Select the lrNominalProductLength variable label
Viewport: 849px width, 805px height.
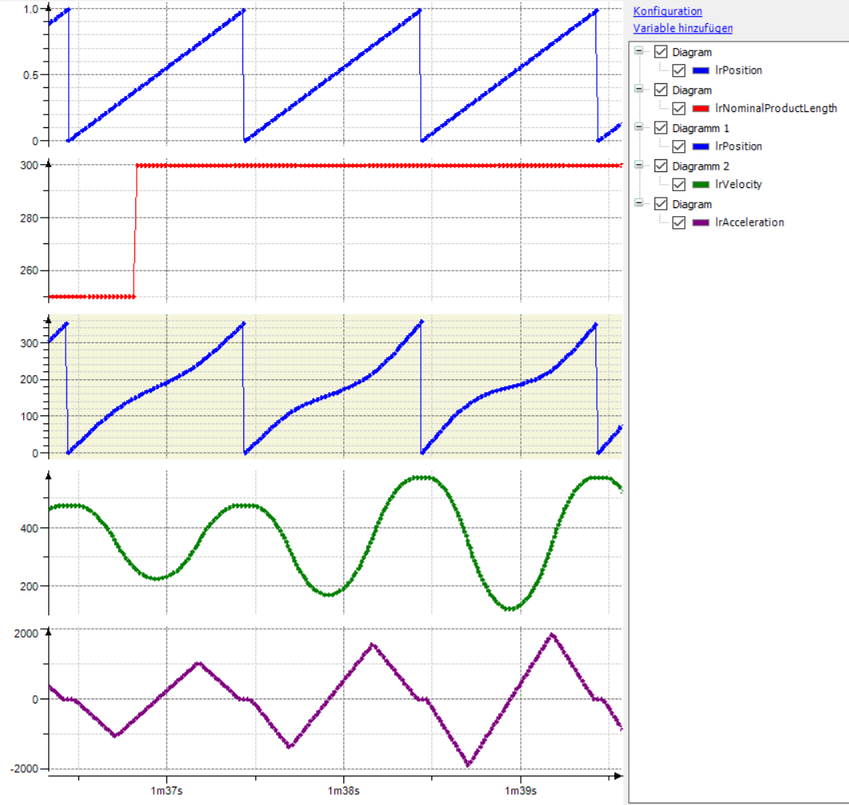point(776,109)
